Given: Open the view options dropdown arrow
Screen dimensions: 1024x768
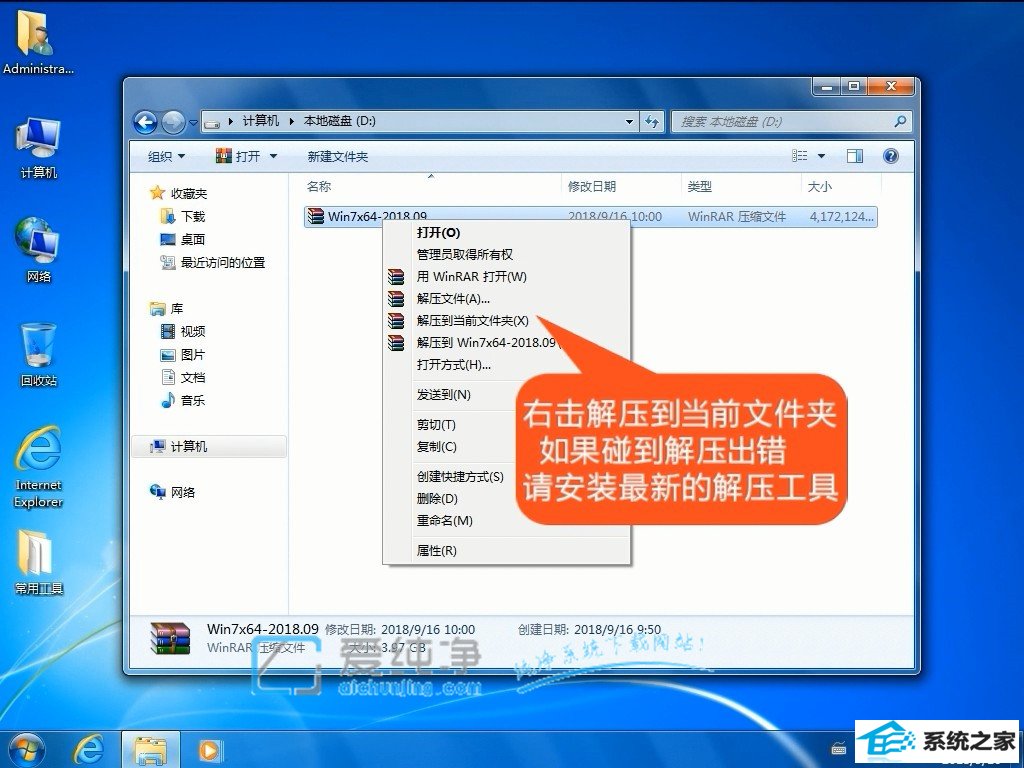Looking at the screenshot, I should click(x=822, y=156).
